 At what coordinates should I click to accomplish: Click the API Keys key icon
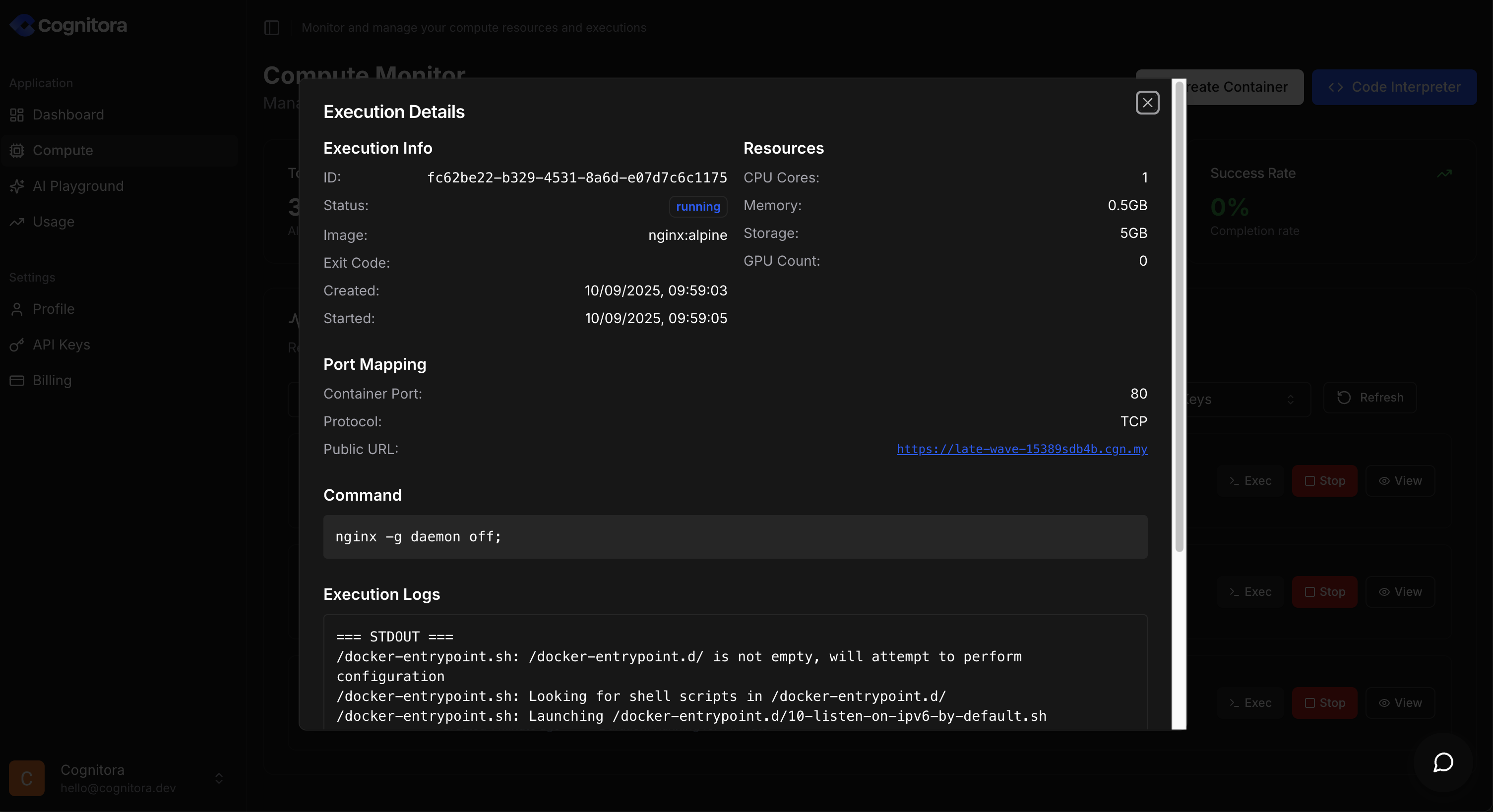click(x=17, y=345)
